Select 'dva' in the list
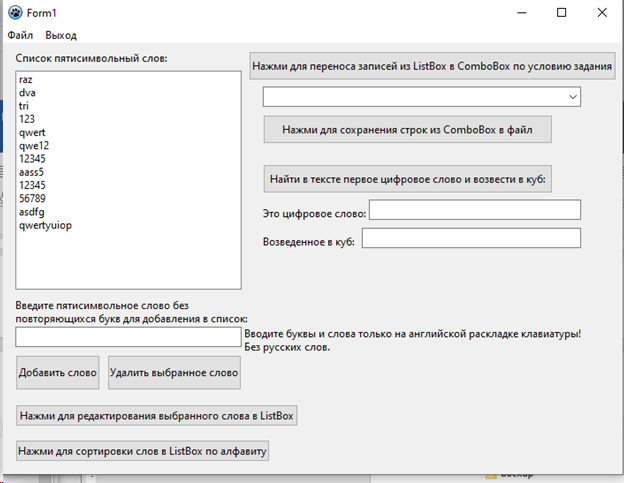624x483 pixels. coord(128,93)
